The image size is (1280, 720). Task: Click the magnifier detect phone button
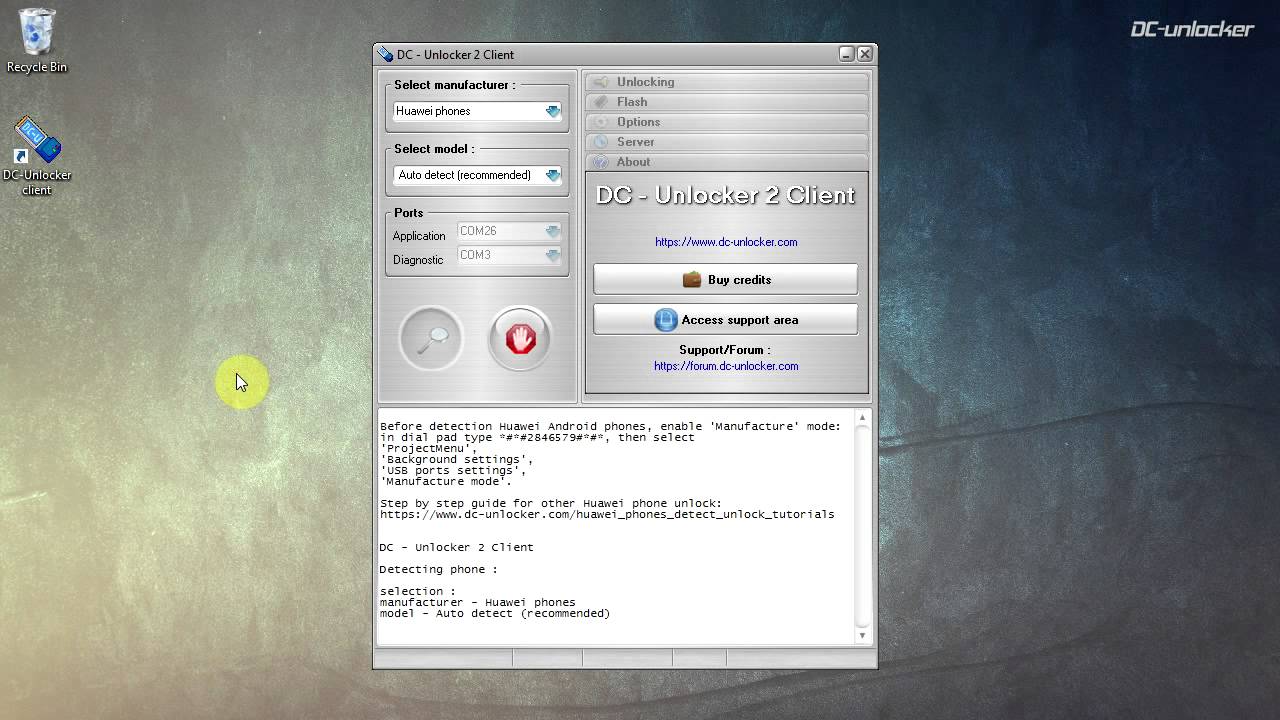(431, 338)
